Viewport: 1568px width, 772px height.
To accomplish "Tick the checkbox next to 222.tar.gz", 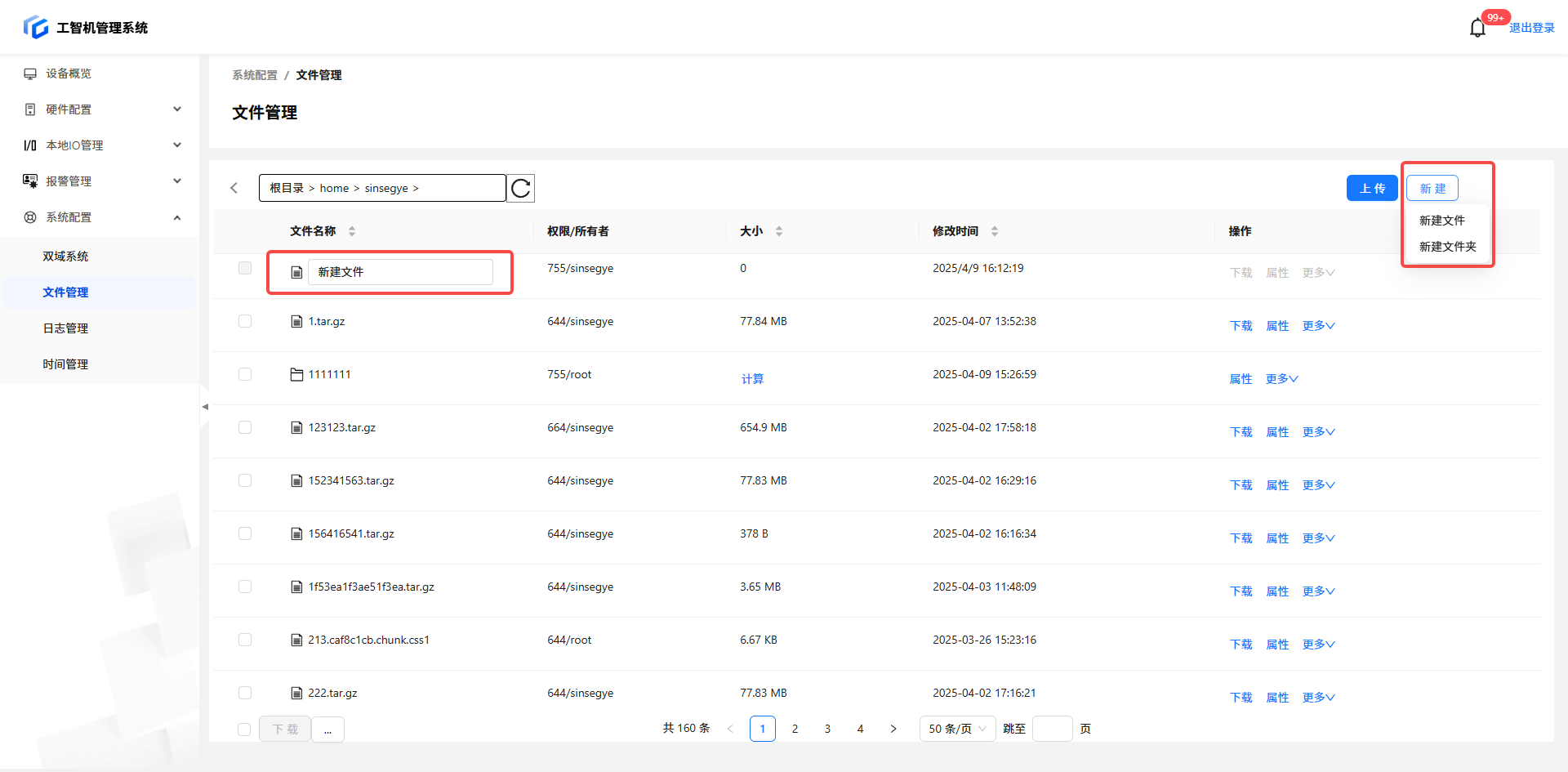I will click(245, 694).
